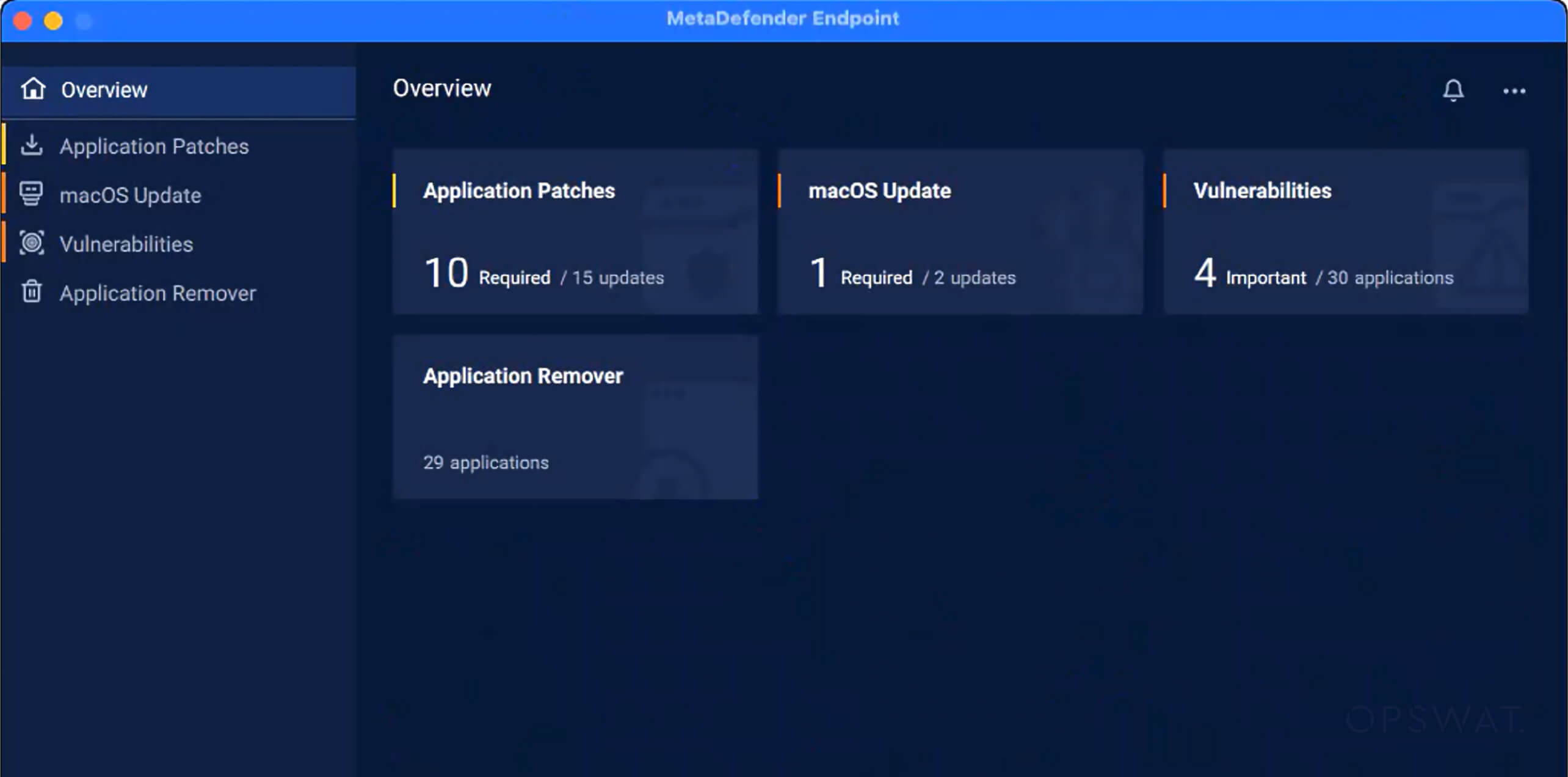Select the home icon next to Overview

point(33,89)
